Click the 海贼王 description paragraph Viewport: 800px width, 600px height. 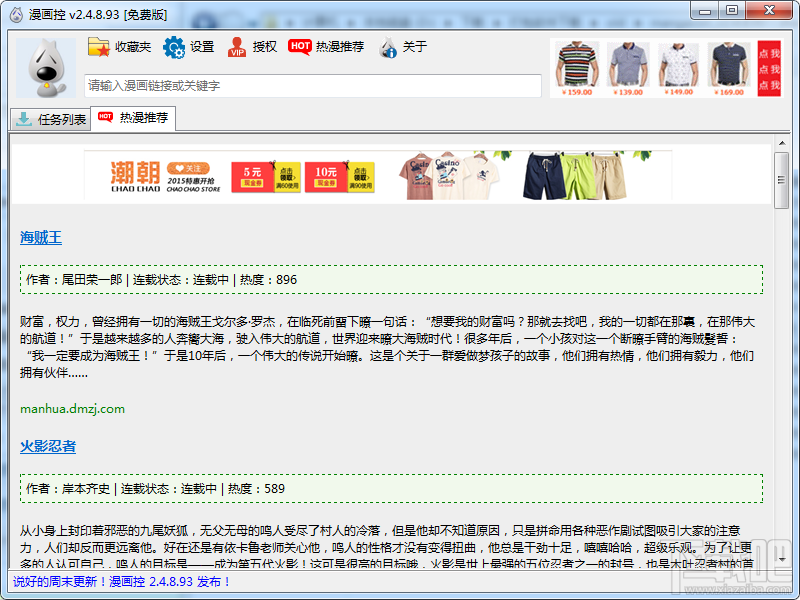[x=388, y=347]
